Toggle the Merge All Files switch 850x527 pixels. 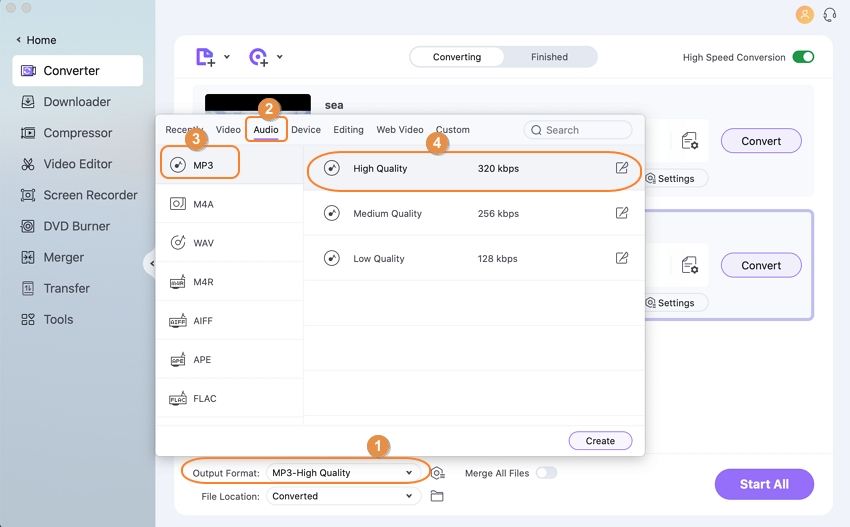[546, 473]
